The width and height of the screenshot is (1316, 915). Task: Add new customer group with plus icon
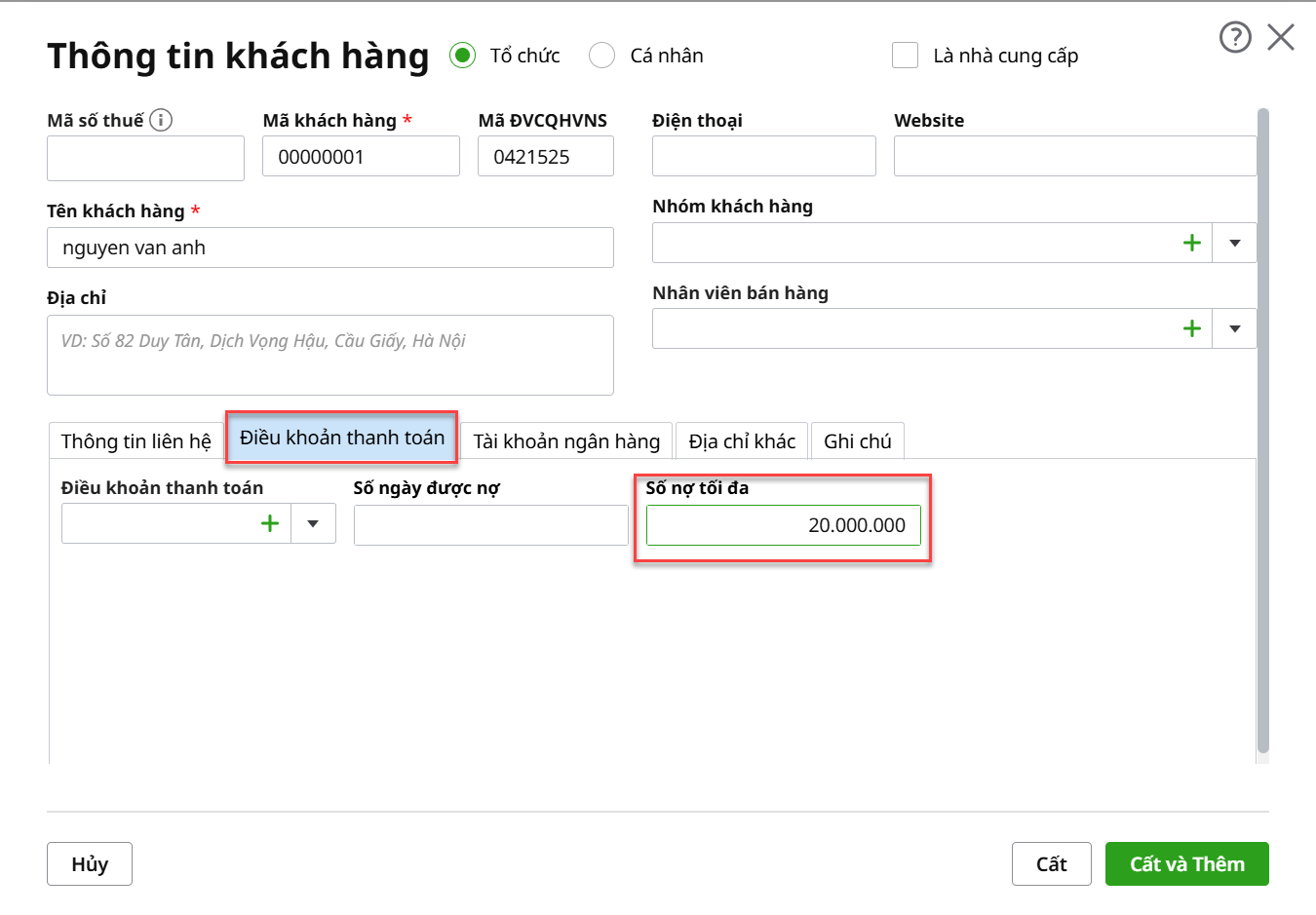pos(1191,243)
